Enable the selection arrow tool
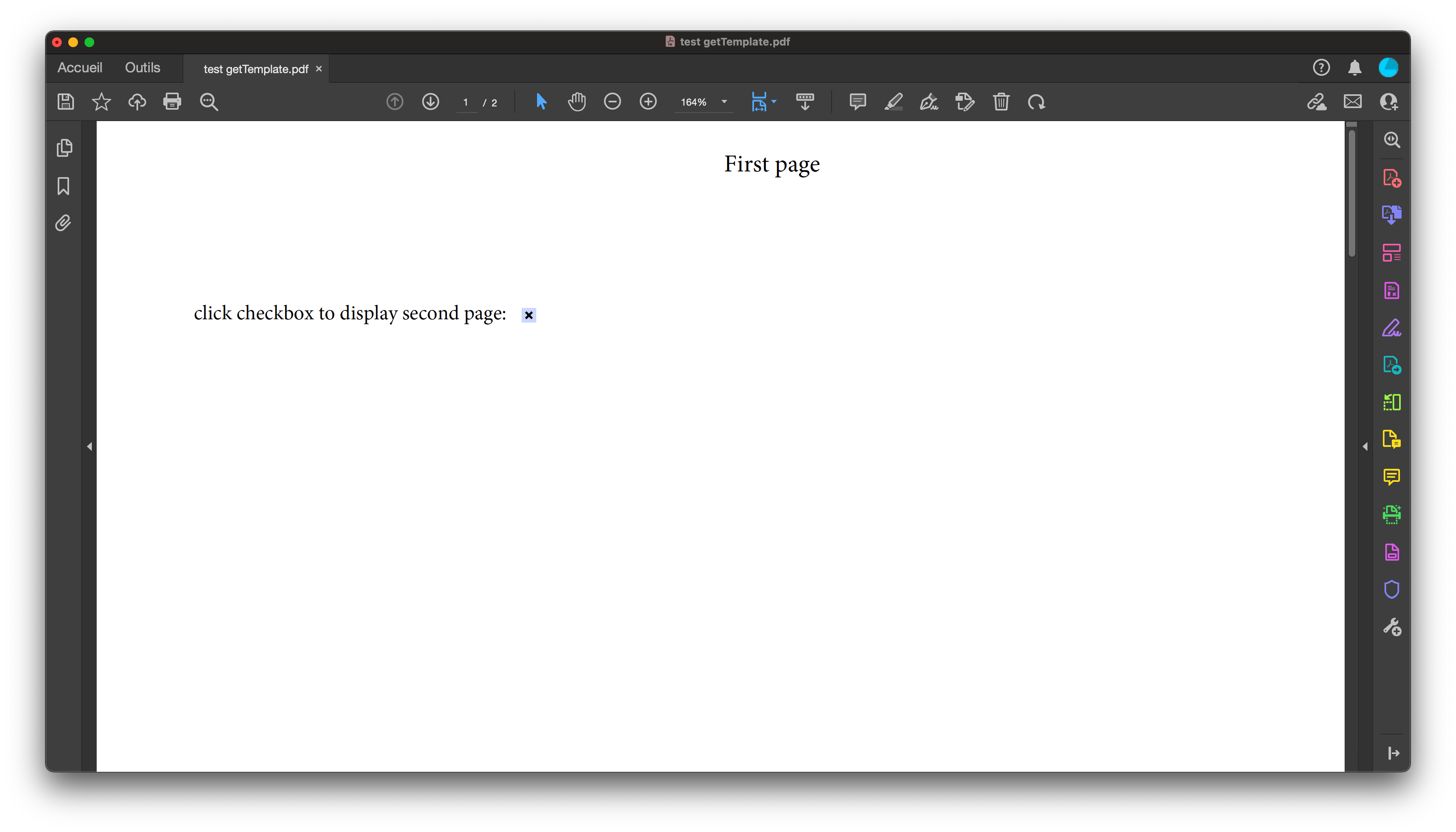Screen dimensions: 1456x832 [x=541, y=102]
